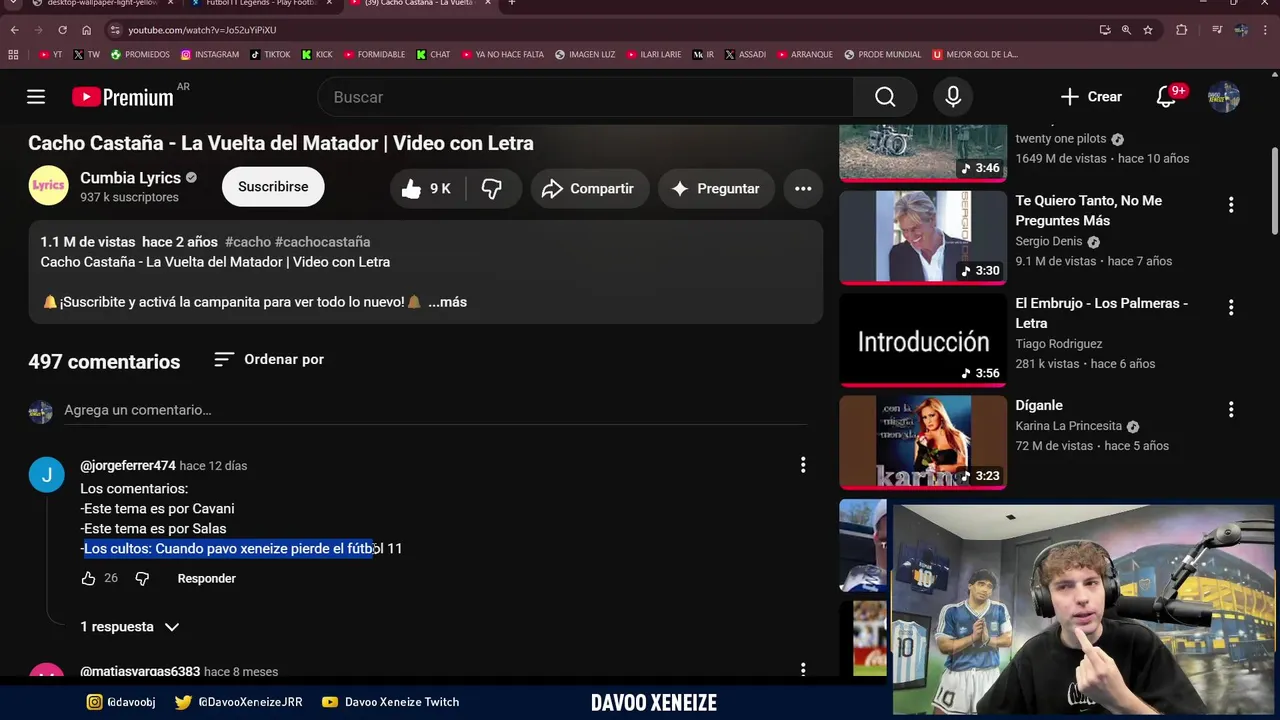The width and height of the screenshot is (1280, 720).
Task: Open the twenty one pilots channel name
Action: tap(1062, 139)
